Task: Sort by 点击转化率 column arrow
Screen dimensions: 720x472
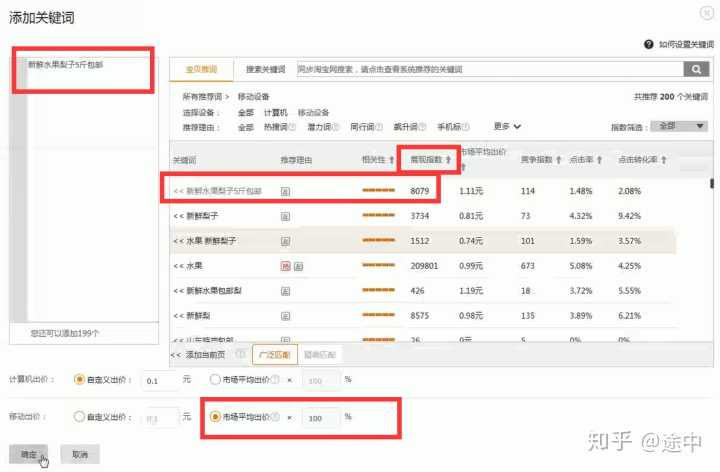Action: click(x=664, y=160)
